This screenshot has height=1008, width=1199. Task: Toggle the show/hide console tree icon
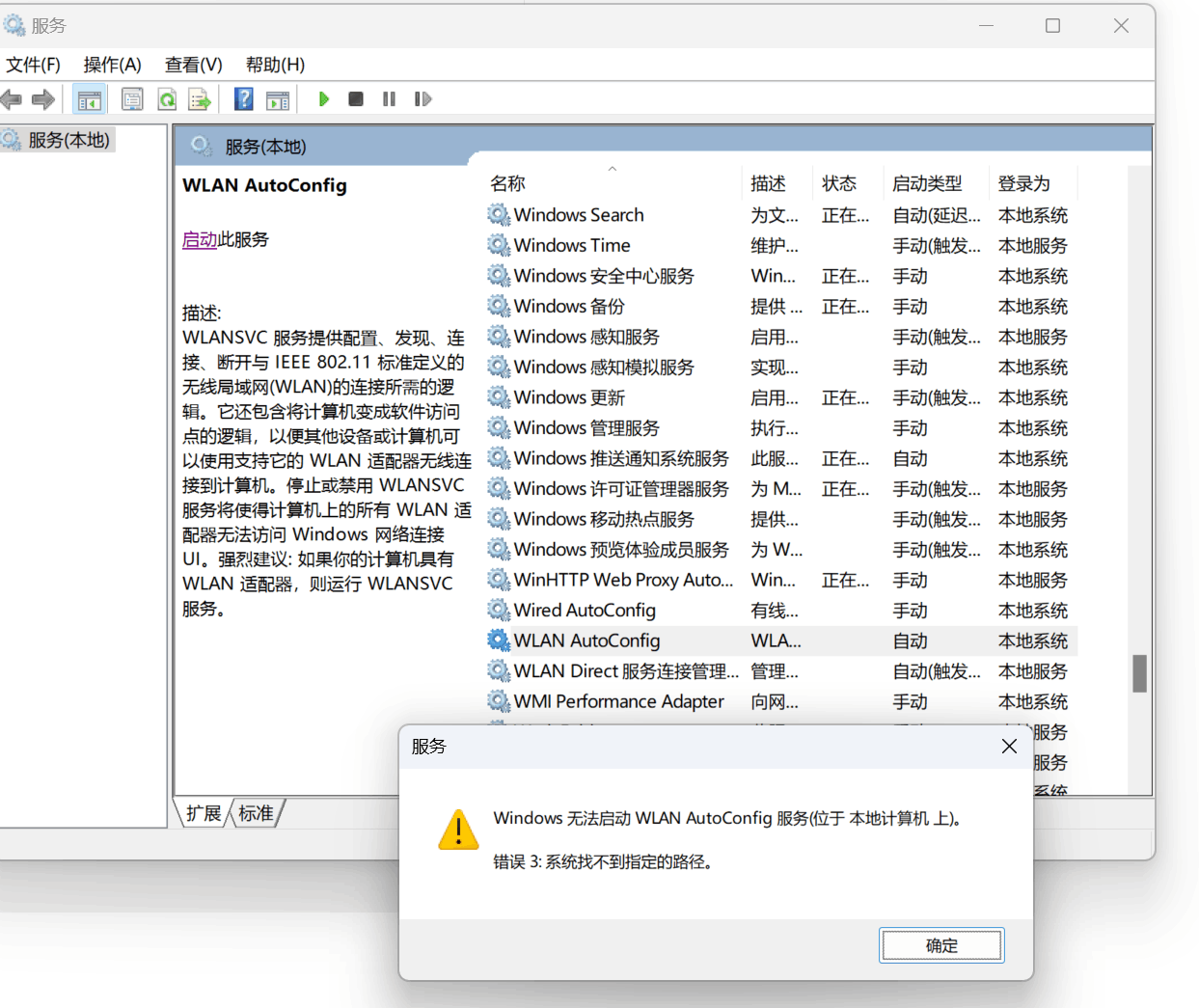pos(89,99)
